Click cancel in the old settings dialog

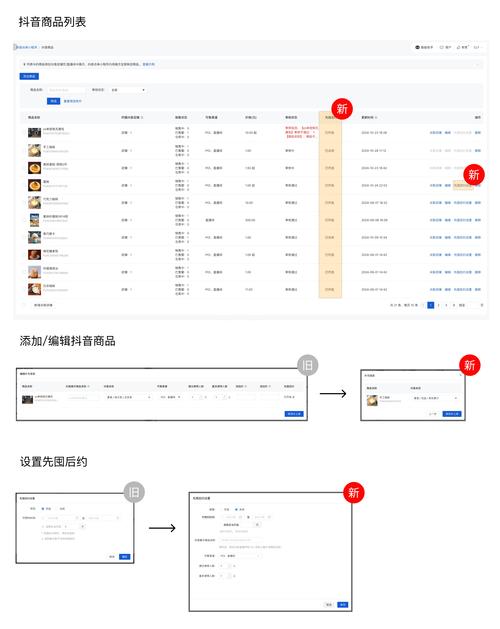coord(112,557)
